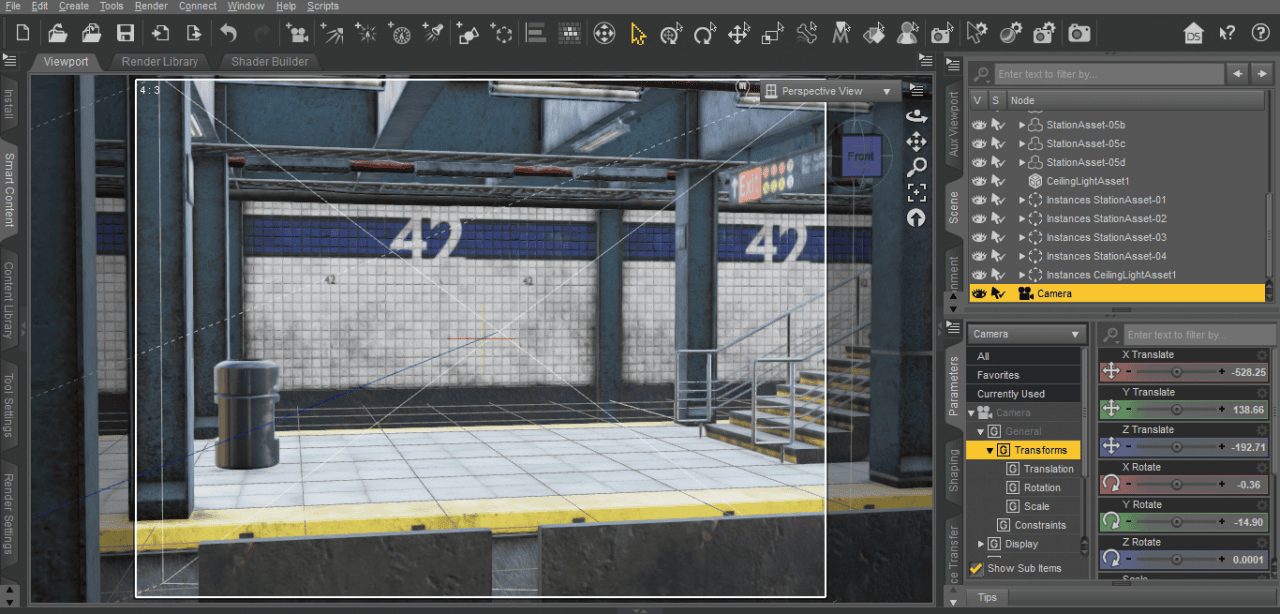Switch to the Render Library tab
Image resolution: width=1280 pixels, height=614 pixels.
[x=160, y=61]
